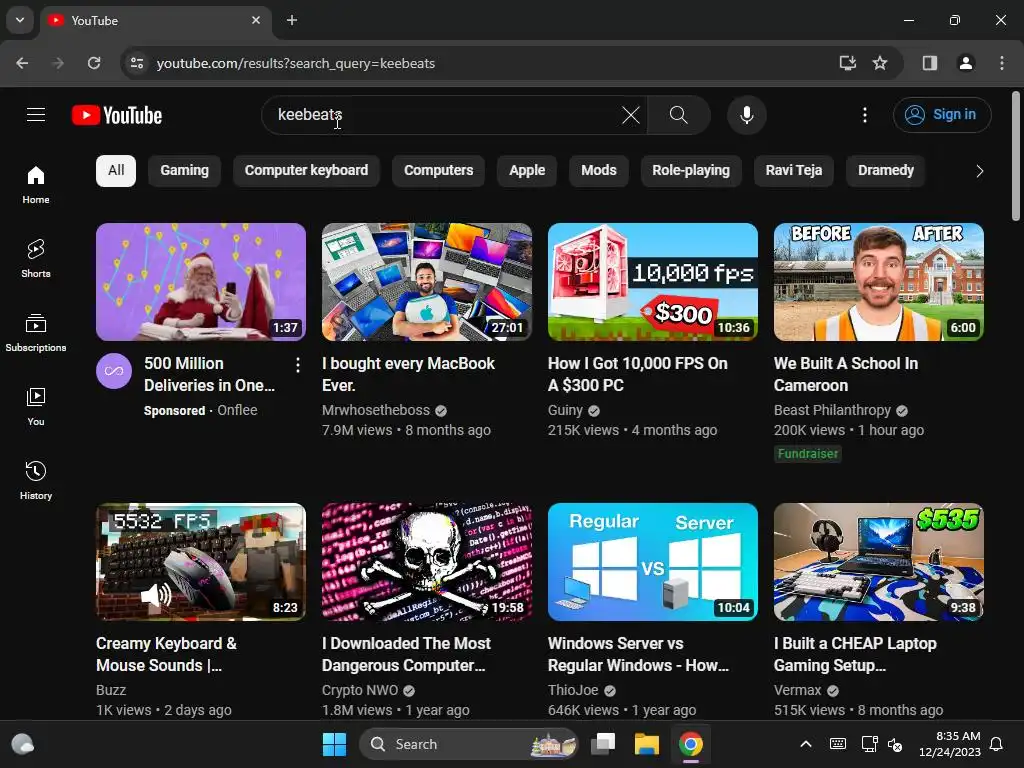Select the Ravi Teja filter chip

[793, 170]
